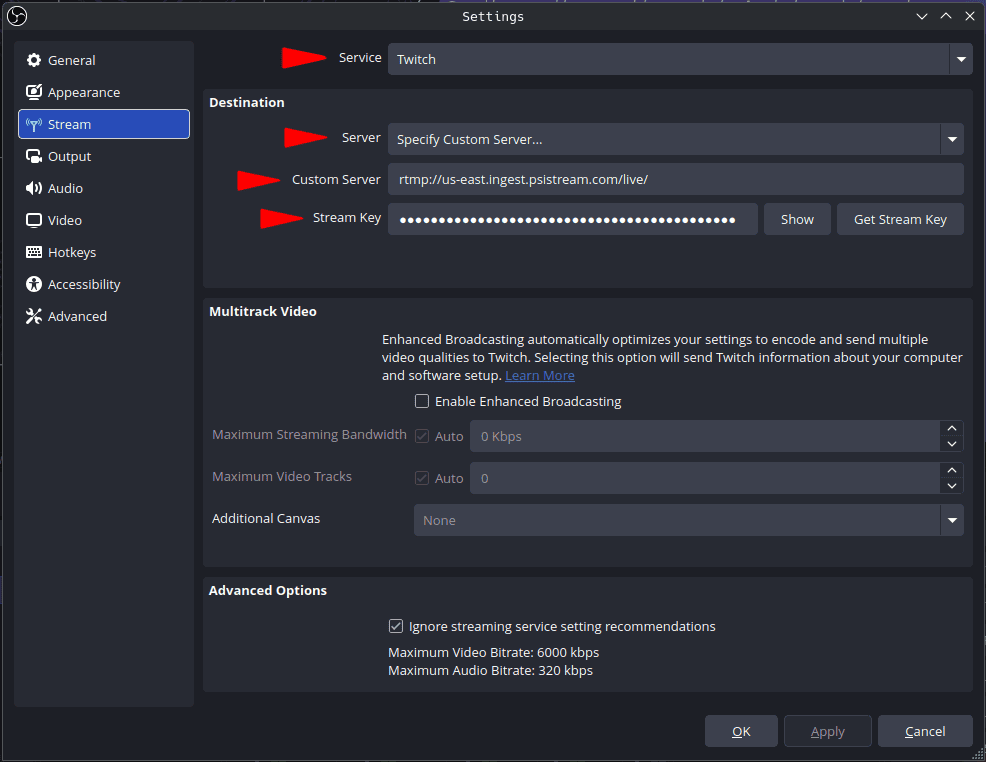This screenshot has height=762, width=986.
Task: Open Audio settings page
Action: pyautogui.click(x=104, y=189)
